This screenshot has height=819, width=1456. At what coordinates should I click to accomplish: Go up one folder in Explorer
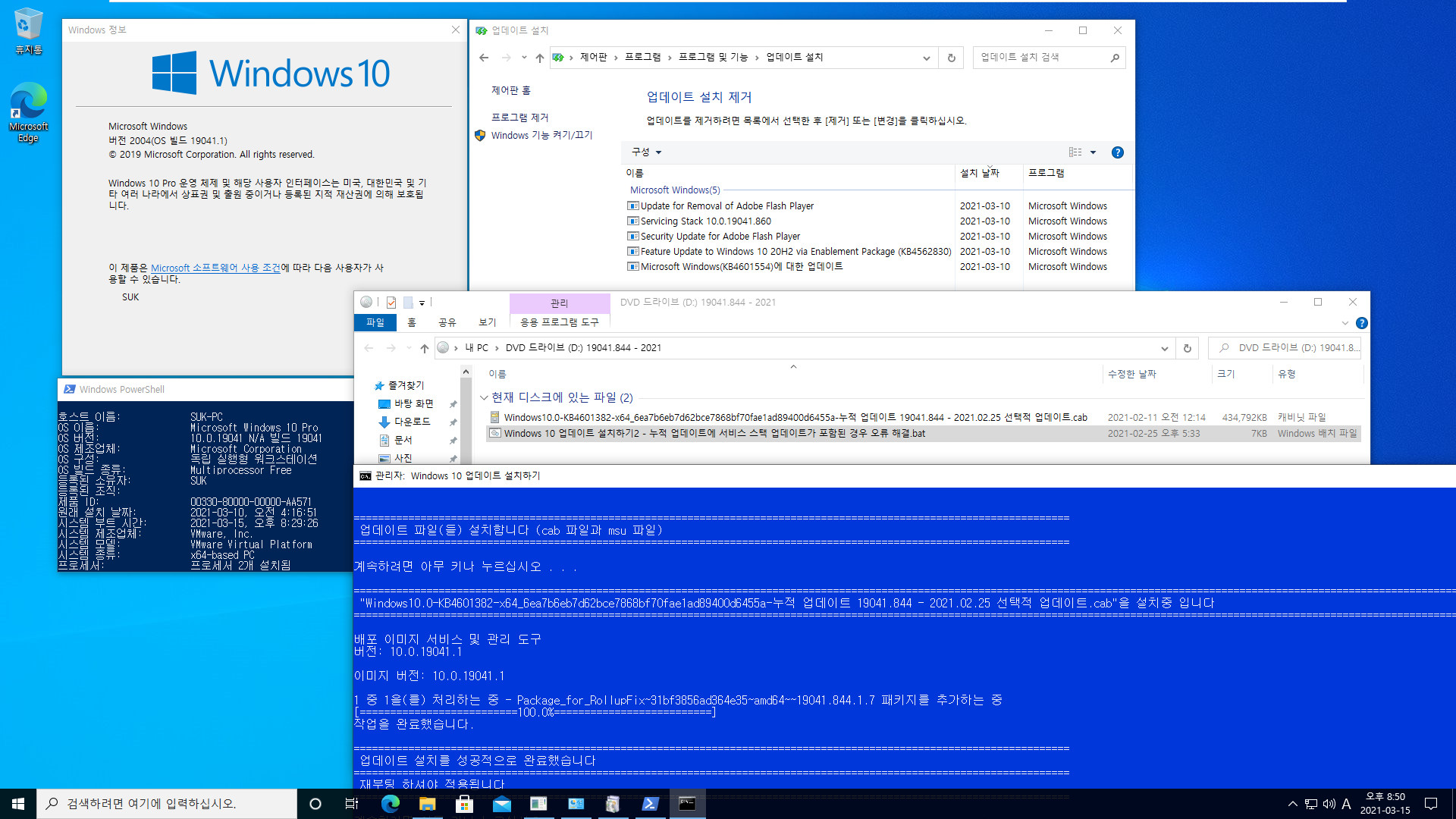(425, 348)
